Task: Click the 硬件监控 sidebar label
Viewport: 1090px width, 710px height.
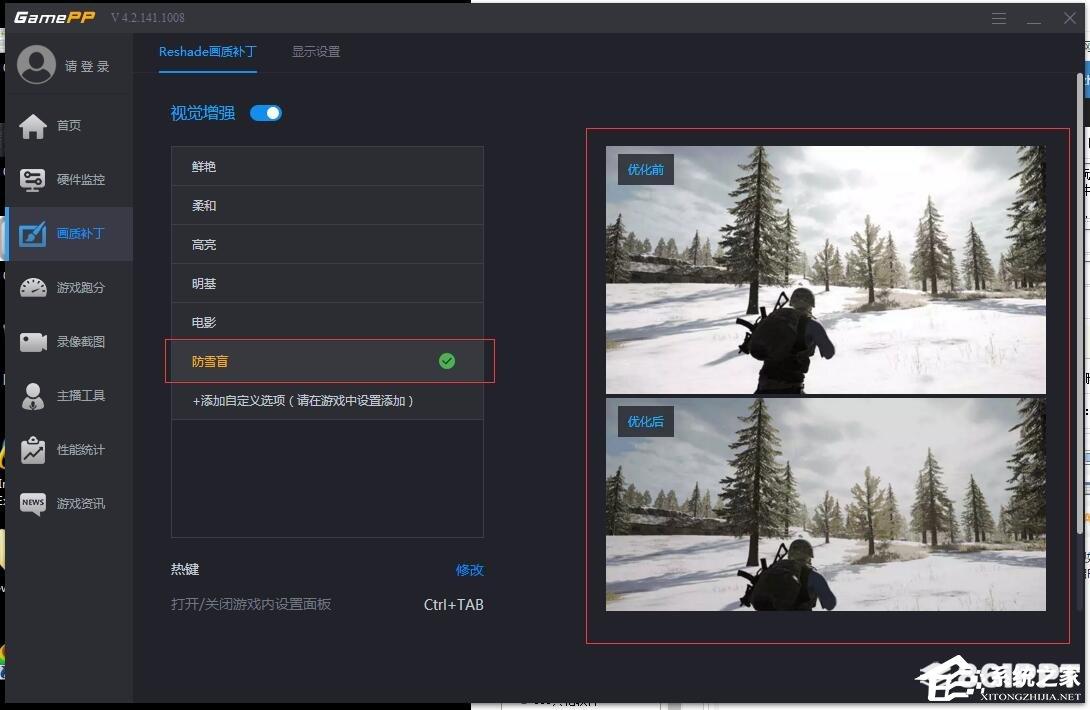Action: [x=81, y=179]
